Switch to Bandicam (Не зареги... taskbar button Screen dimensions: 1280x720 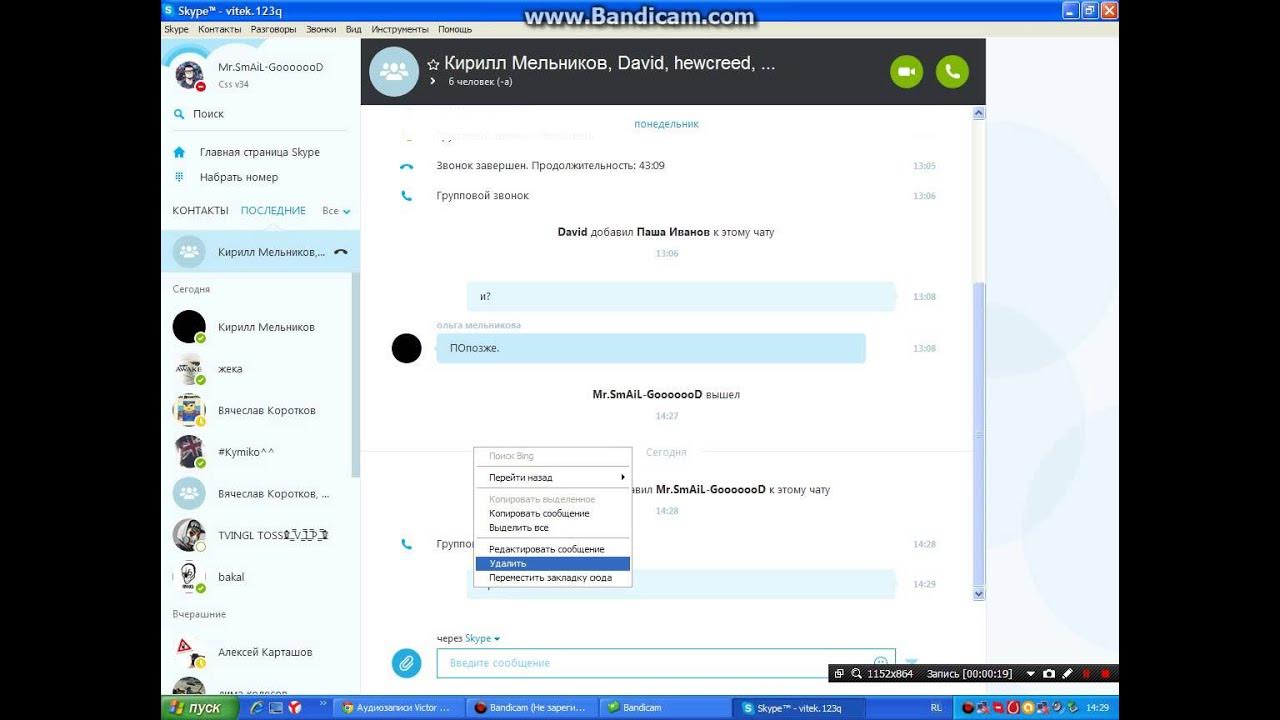532,708
